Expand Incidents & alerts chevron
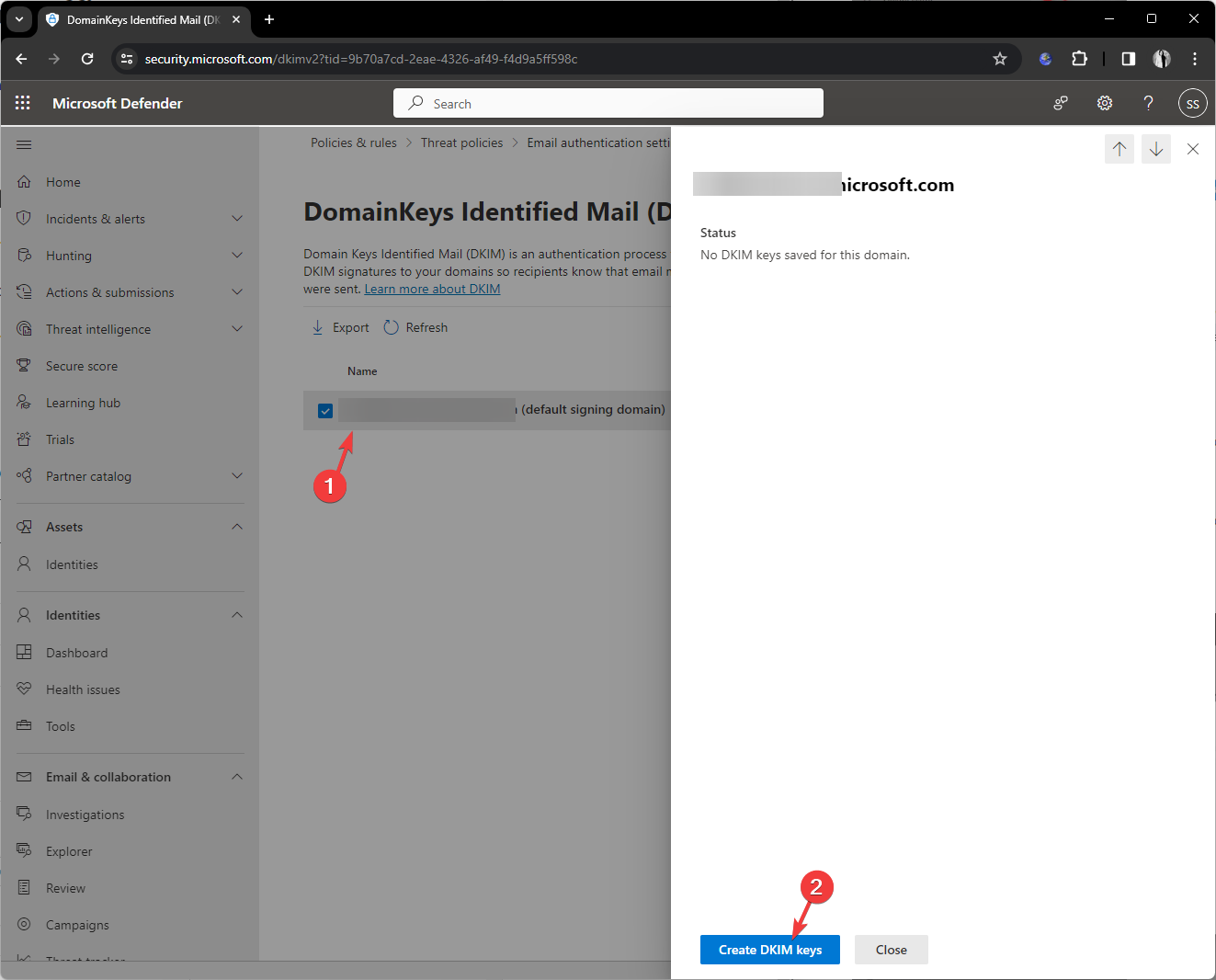Image resolution: width=1216 pixels, height=980 pixels. pyautogui.click(x=237, y=219)
